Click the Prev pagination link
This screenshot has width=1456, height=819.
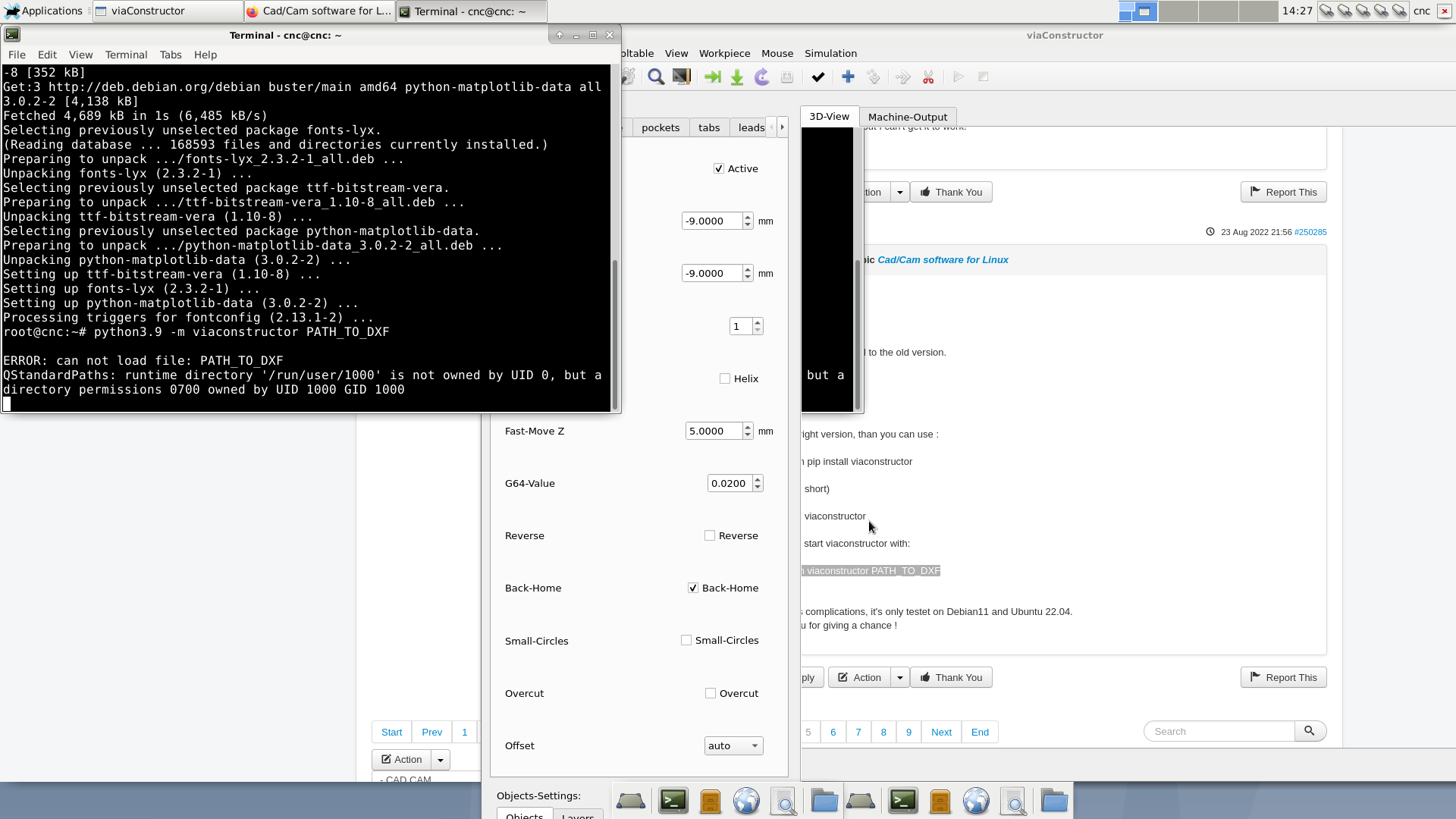click(431, 732)
